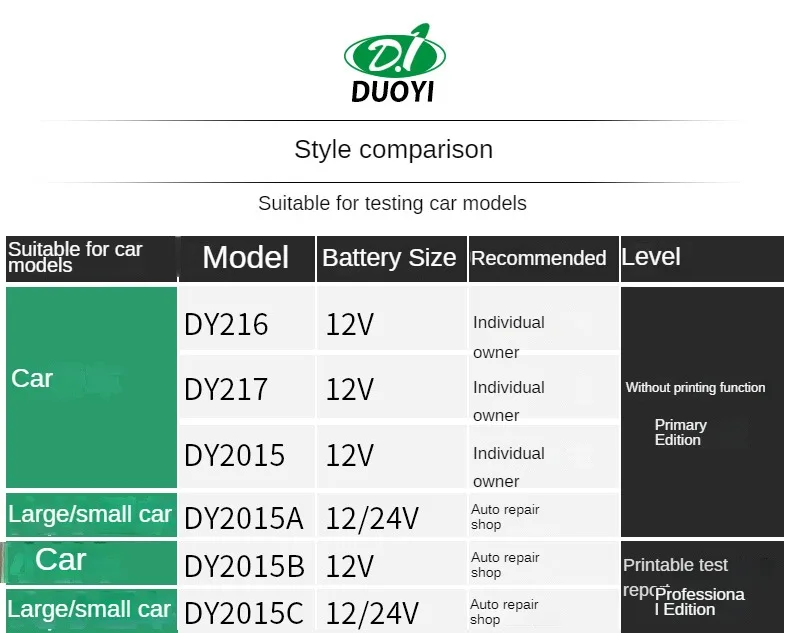Click the 12V value in the DY2015 row

(350, 456)
